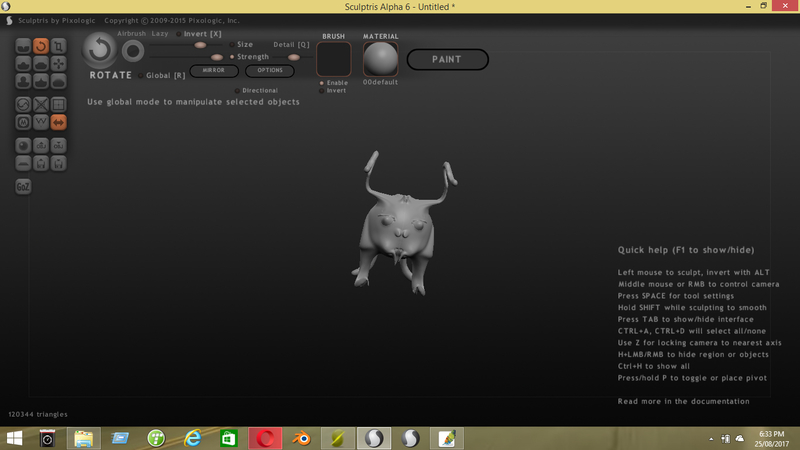This screenshot has height=450, width=800.
Task: Select the Crease sculpting tool
Action: pyautogui.click(x=23, y=46)
